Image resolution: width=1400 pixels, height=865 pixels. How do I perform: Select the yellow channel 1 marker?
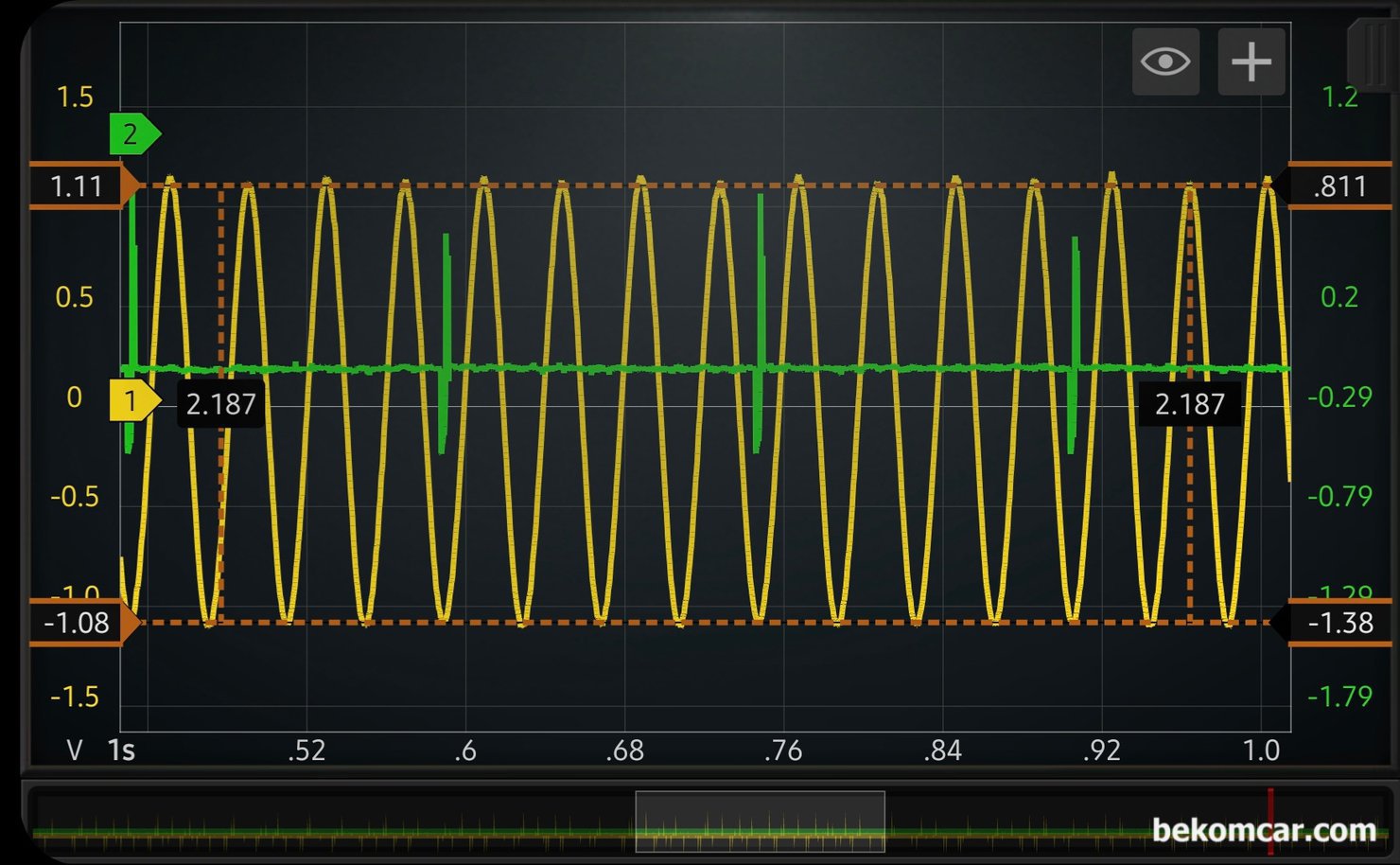[x=133, y=401]
